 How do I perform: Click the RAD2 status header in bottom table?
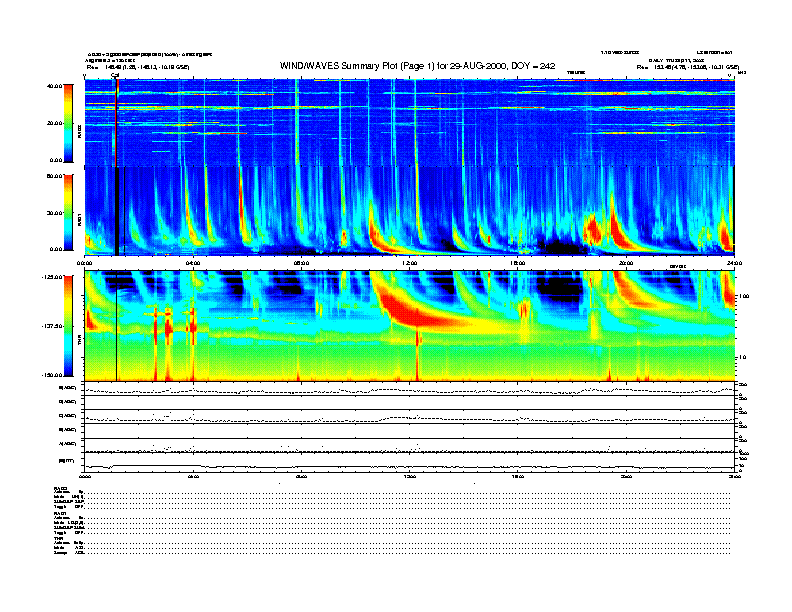(x=60, y=488)
